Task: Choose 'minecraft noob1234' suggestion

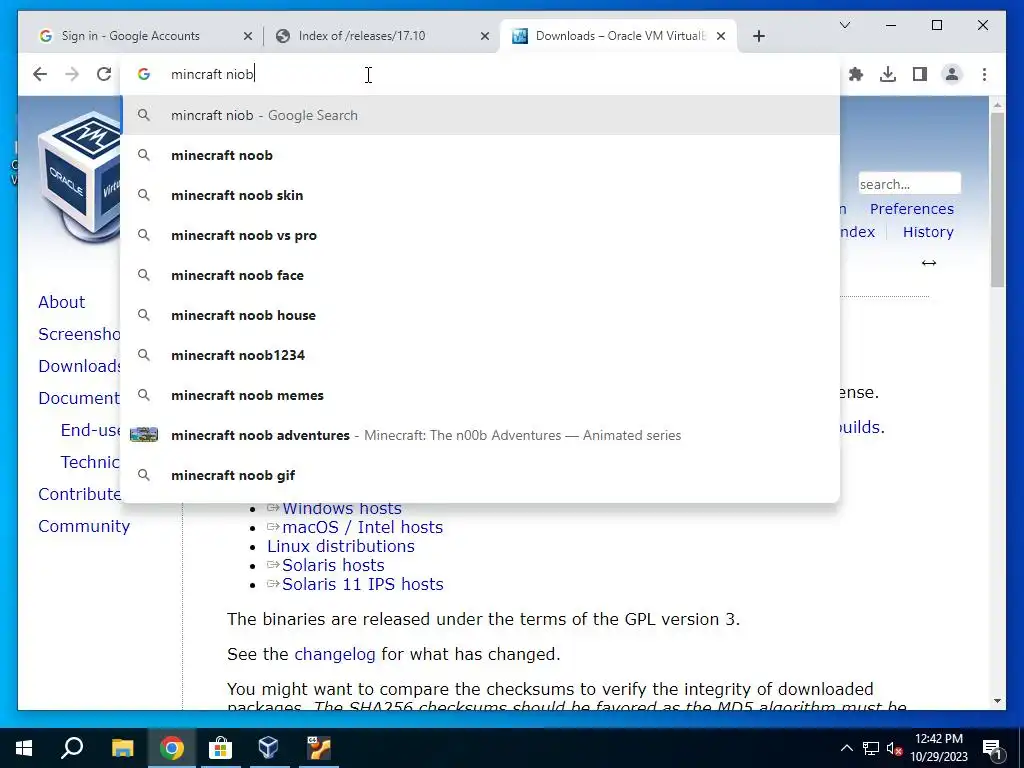Action: coord(480,355)
